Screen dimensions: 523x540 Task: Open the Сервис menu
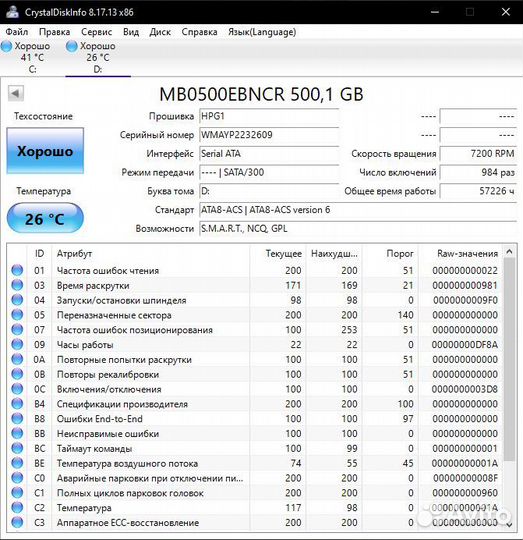click(x=96, y=32)
